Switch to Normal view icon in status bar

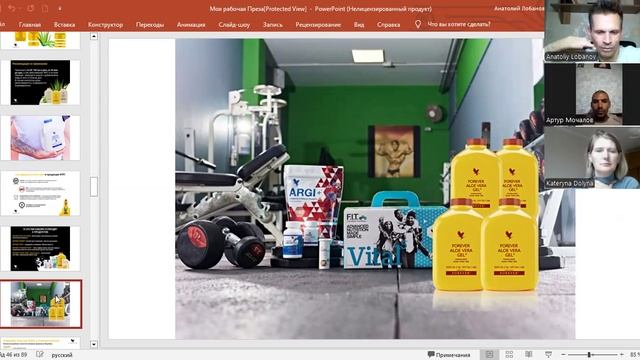click(x=489, y=354)
